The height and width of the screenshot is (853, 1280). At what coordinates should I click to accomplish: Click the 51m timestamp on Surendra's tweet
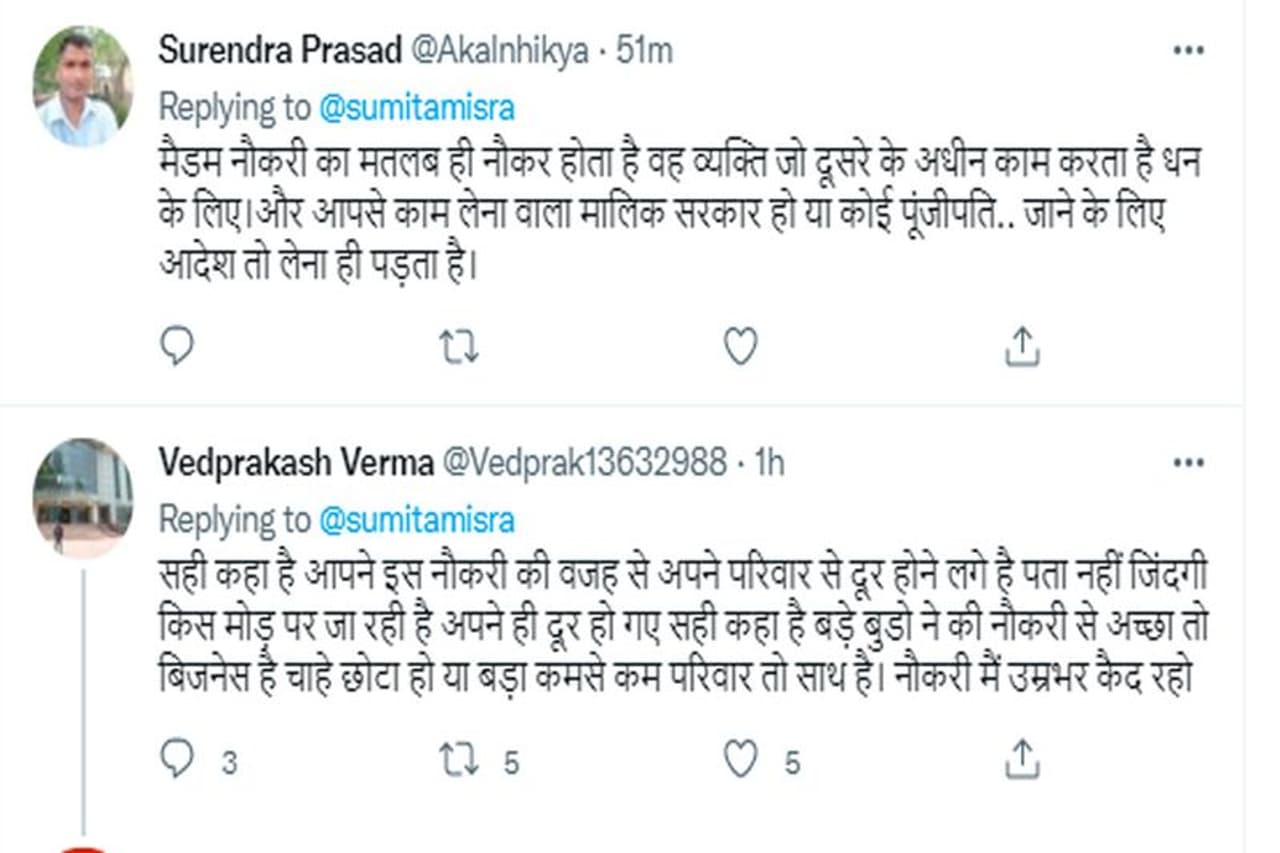[x=645, y=52]
